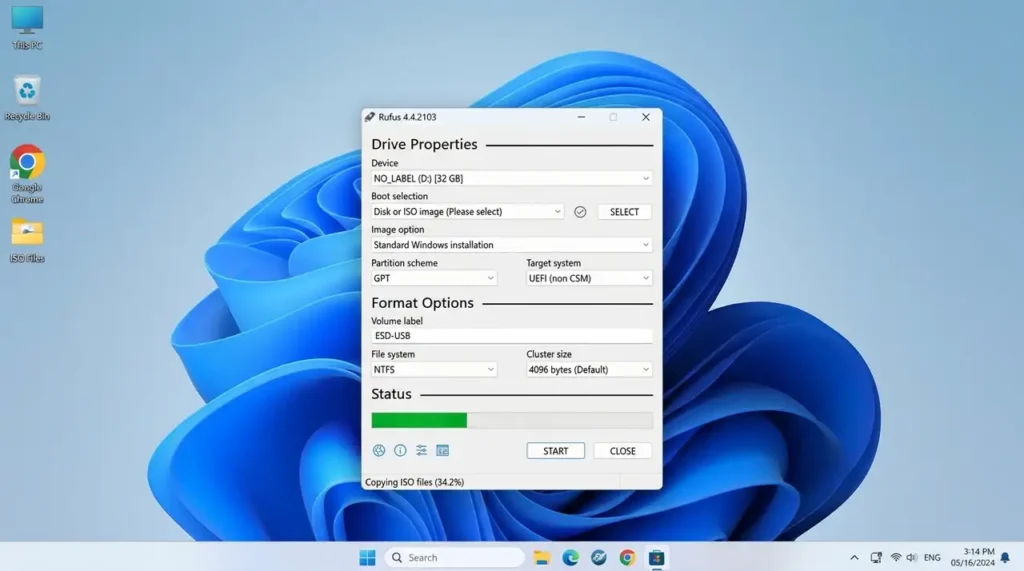Open the third pinned taskbar app
1024x571 pixels.
click(x=599, y=557)
